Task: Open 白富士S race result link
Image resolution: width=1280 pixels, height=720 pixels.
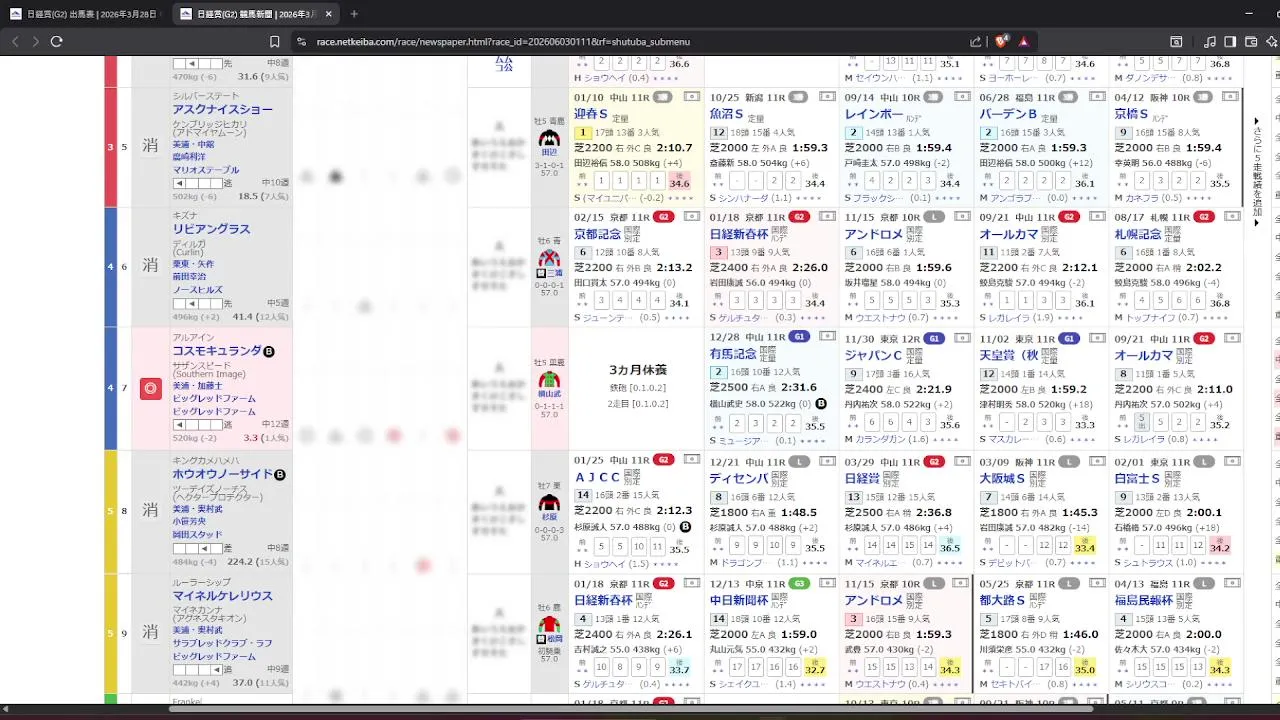Action: 1137,479
